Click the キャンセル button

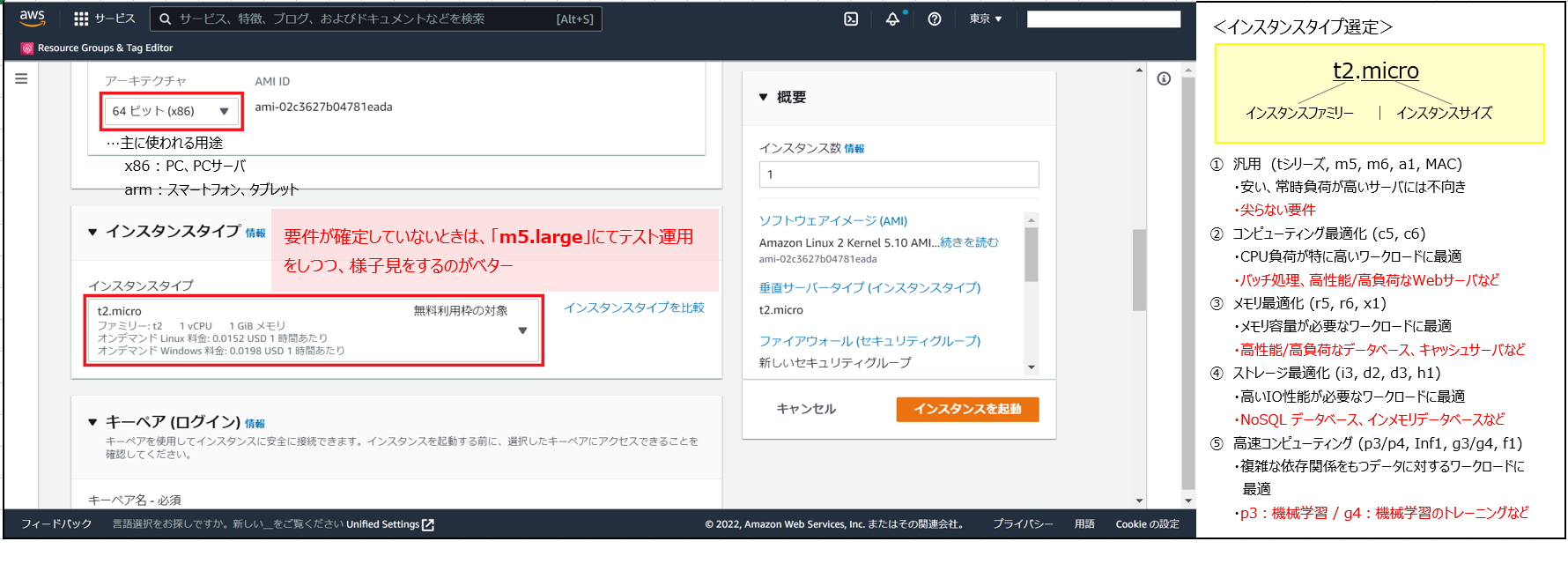pos(806,409)
